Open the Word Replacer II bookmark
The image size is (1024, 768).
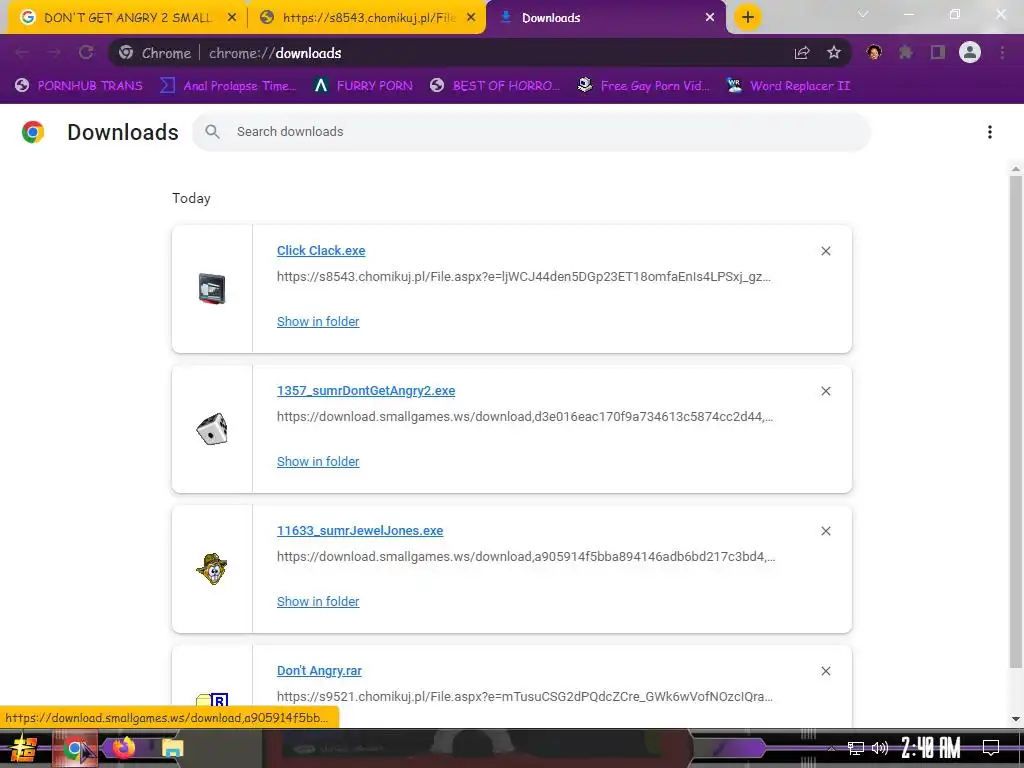(788, 86)
